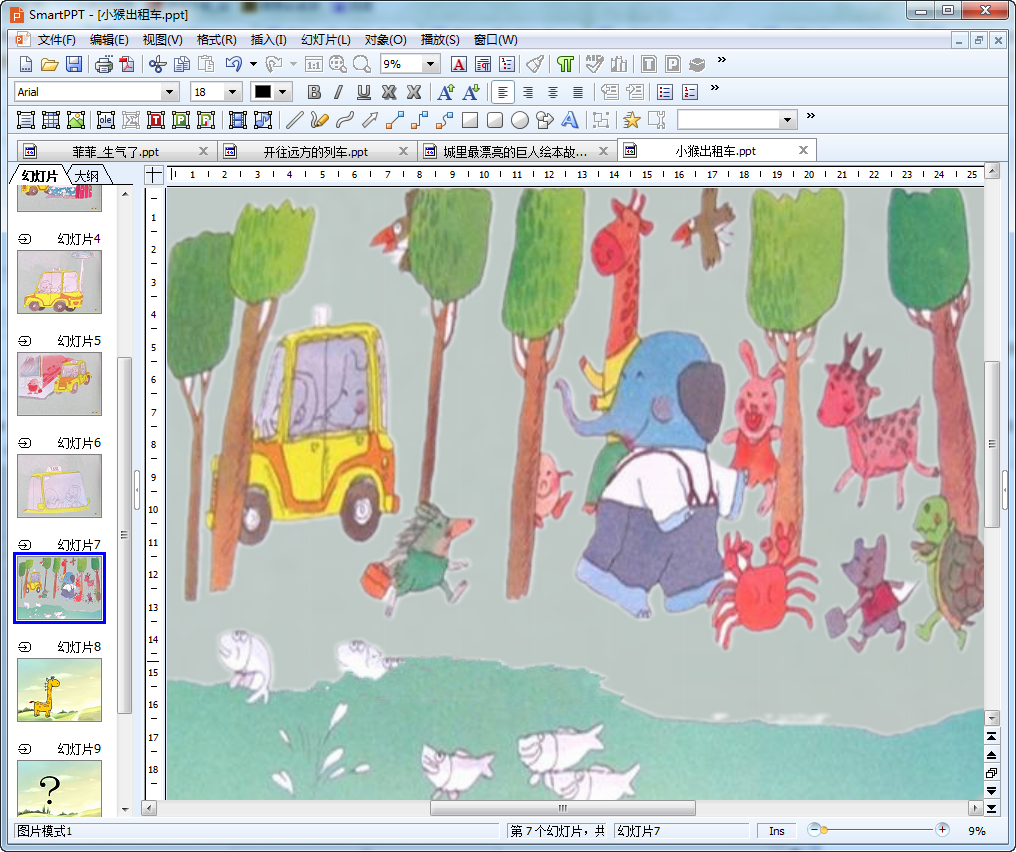
Task: Toggle formatting marks with green pilcrow icon
Action: pos(565,64)
